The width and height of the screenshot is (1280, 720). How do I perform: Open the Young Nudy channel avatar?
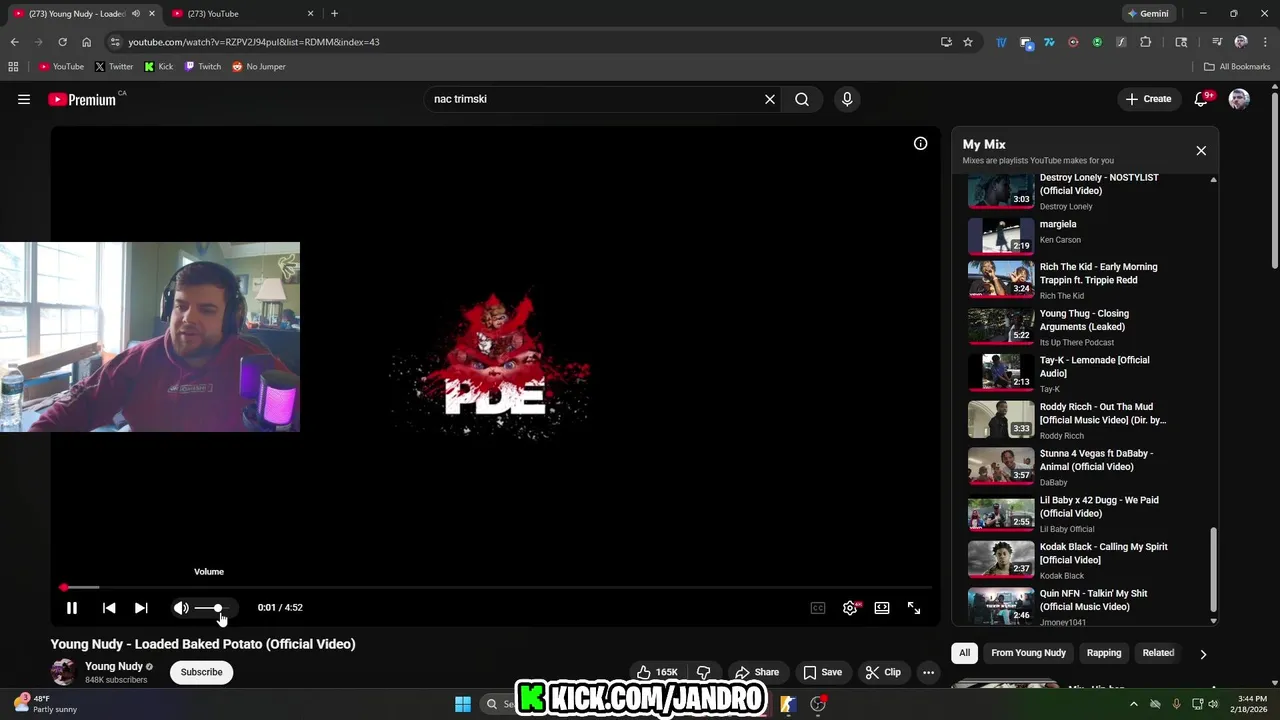(63, 672)
